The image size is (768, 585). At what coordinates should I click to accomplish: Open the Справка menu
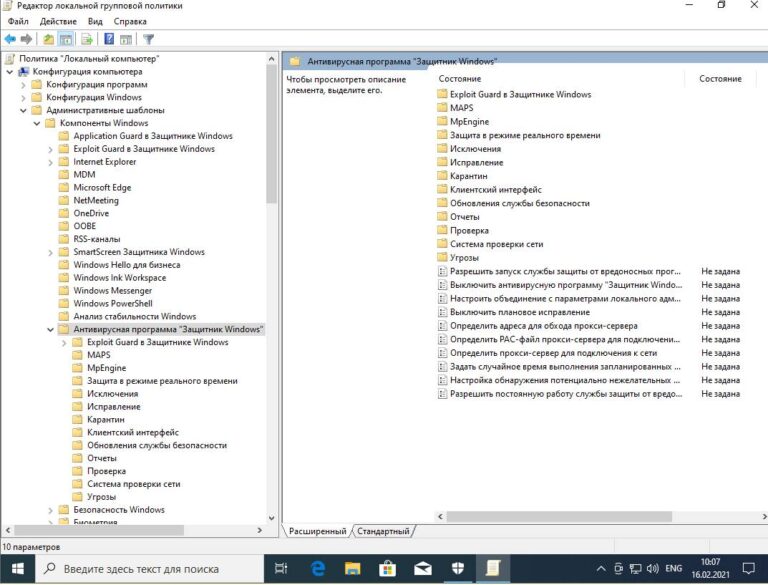(130, 21)
